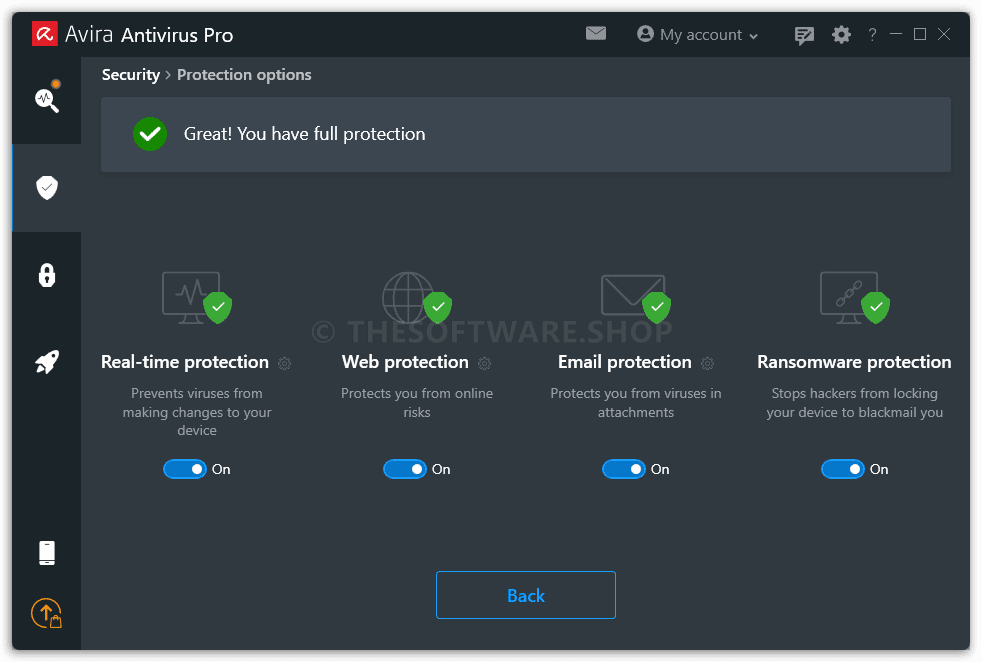Click the Real-time protection monitor icon
982x662 pixels.
click(197, 297)
